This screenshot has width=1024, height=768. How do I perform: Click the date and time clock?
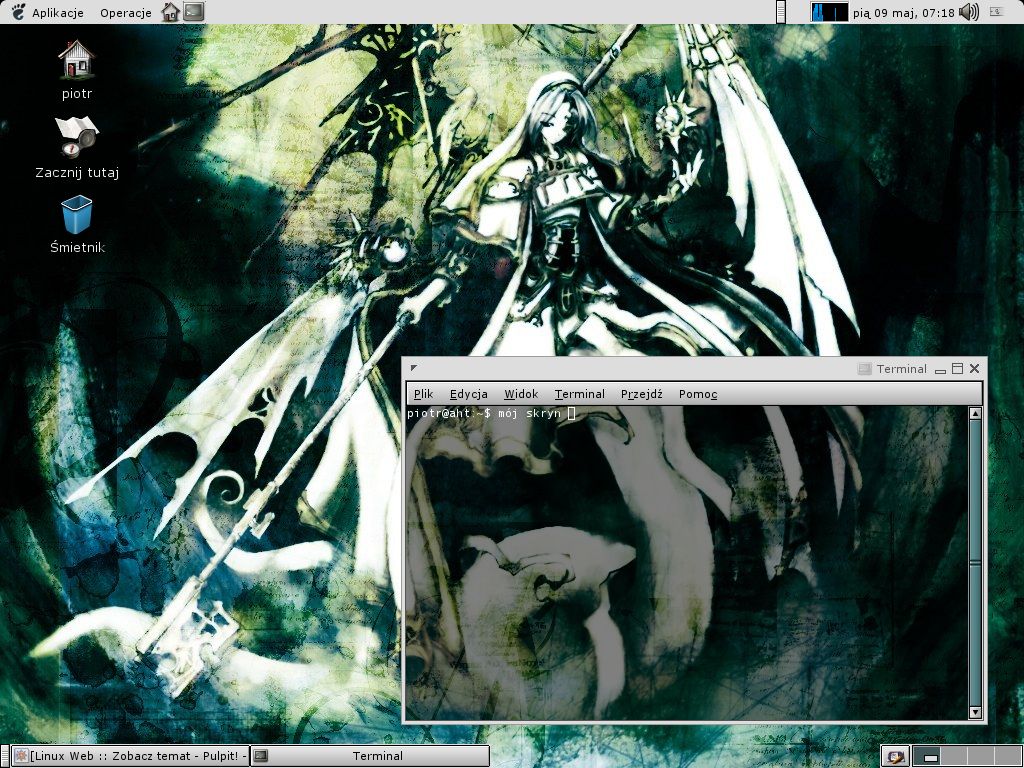(x=903, y=12)
